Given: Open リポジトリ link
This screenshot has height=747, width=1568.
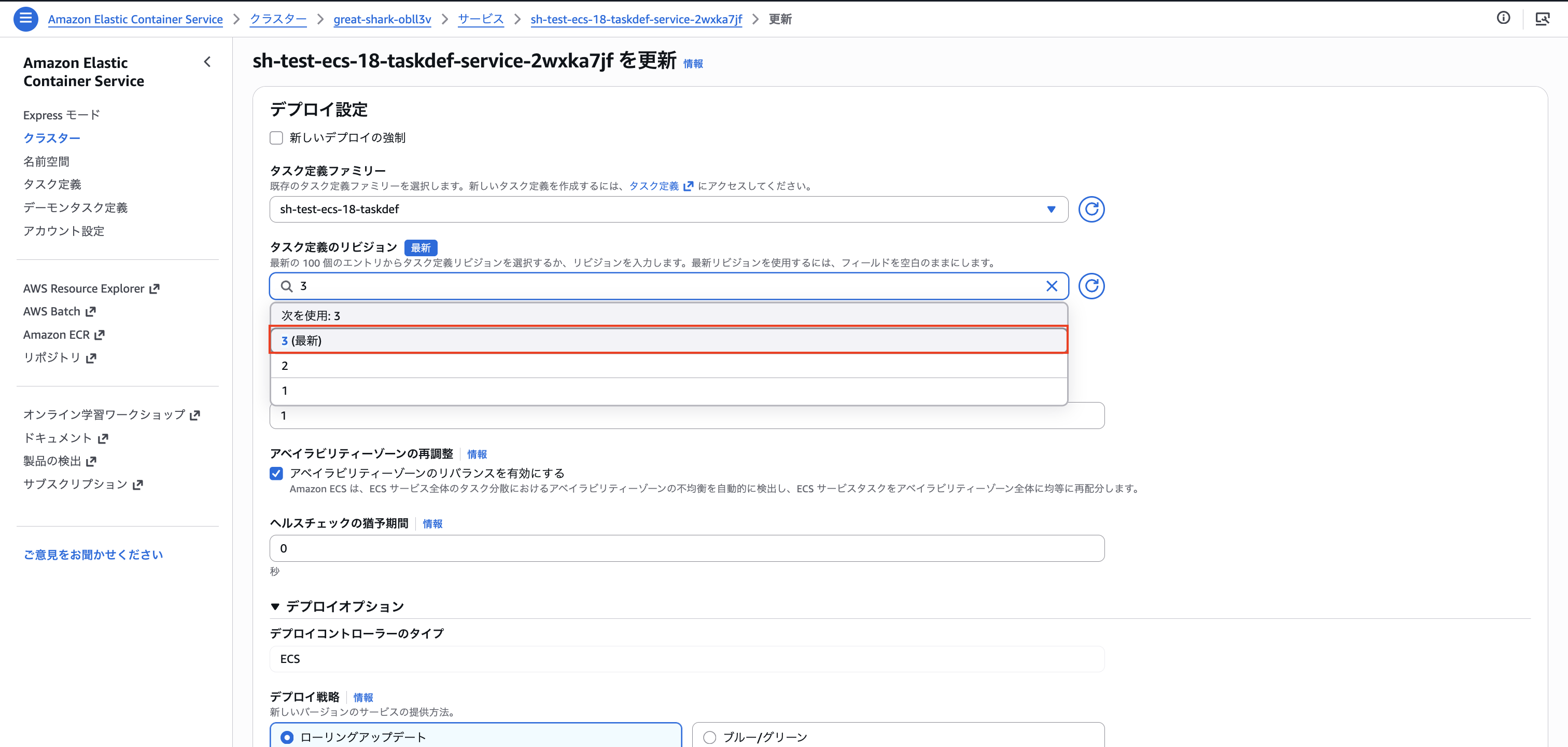Looking at the screenshot, I should 52,358.
